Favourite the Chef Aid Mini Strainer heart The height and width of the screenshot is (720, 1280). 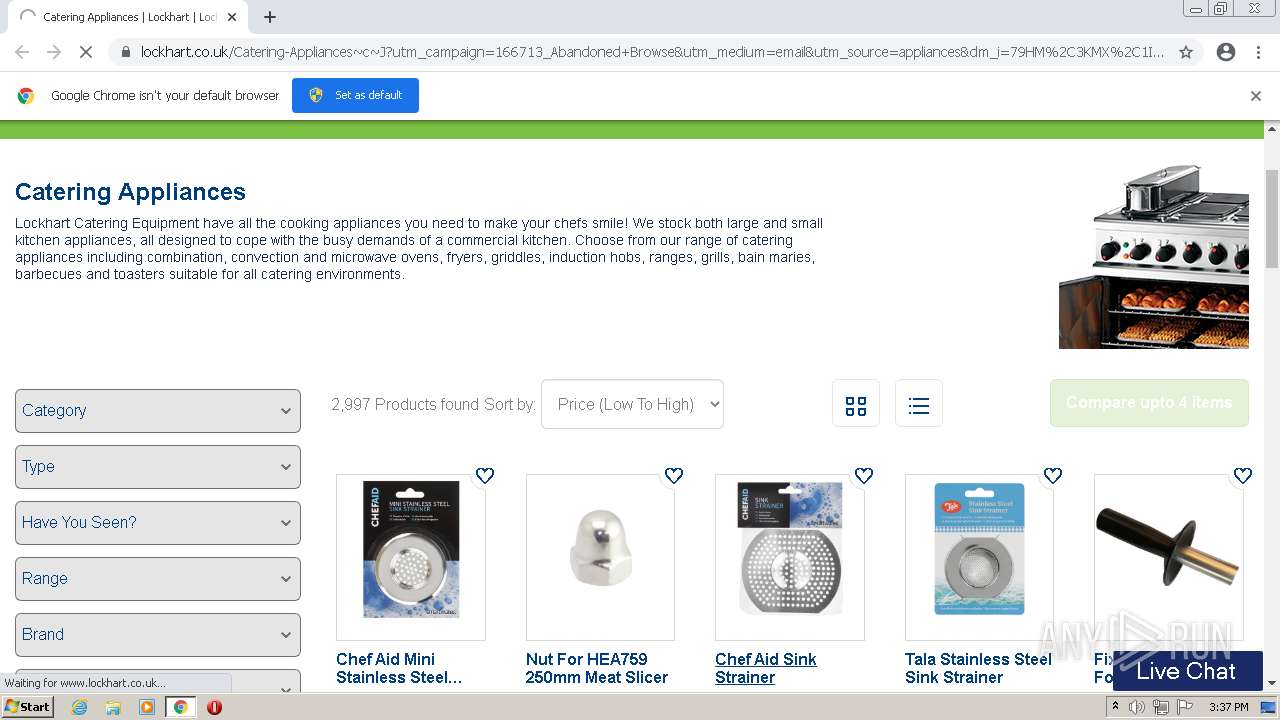coord(485,476)
